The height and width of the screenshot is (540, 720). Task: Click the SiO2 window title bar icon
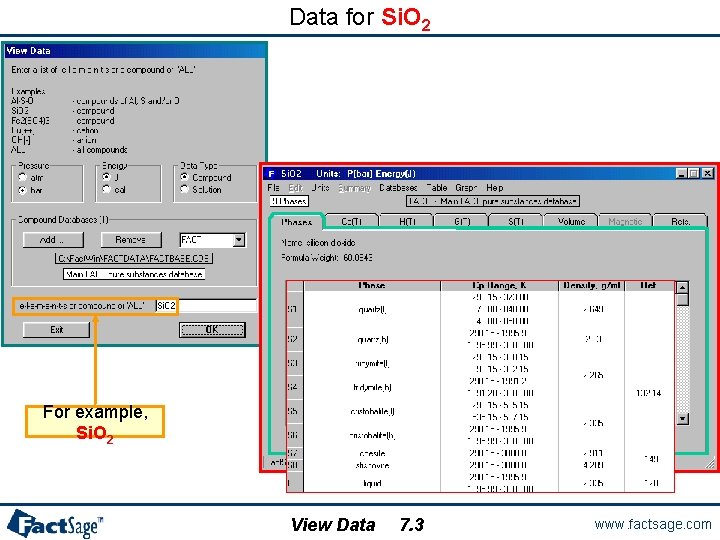point(271,174)
